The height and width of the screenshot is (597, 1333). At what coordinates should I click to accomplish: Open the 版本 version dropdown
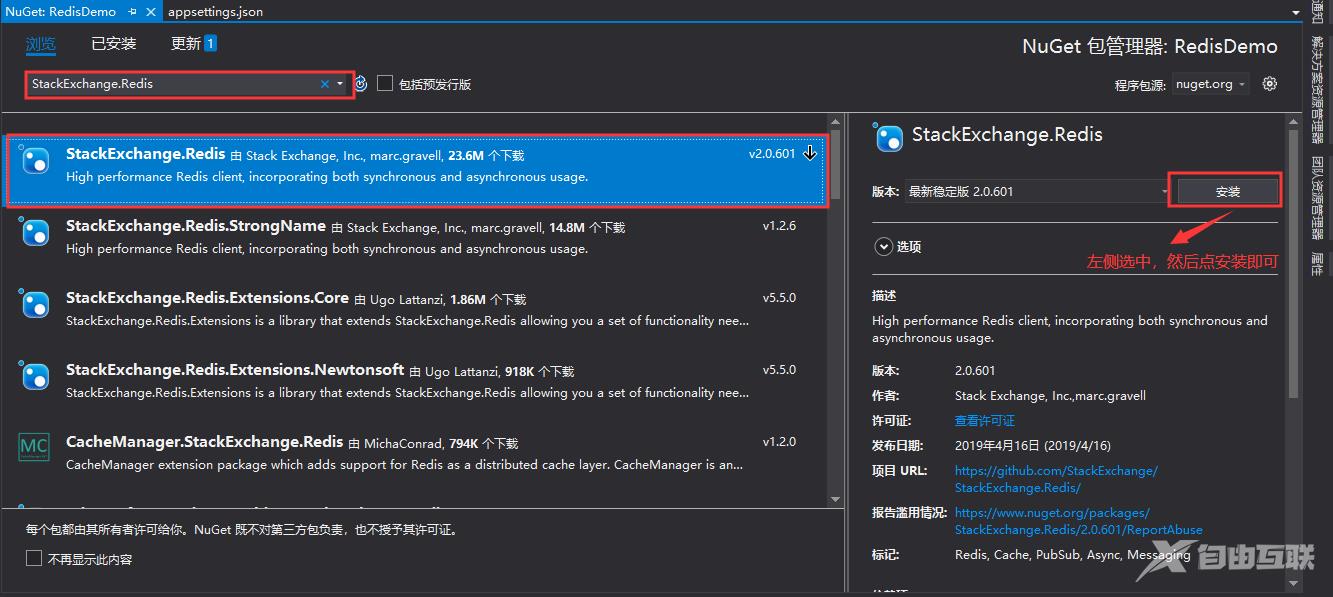(1037, 191)
